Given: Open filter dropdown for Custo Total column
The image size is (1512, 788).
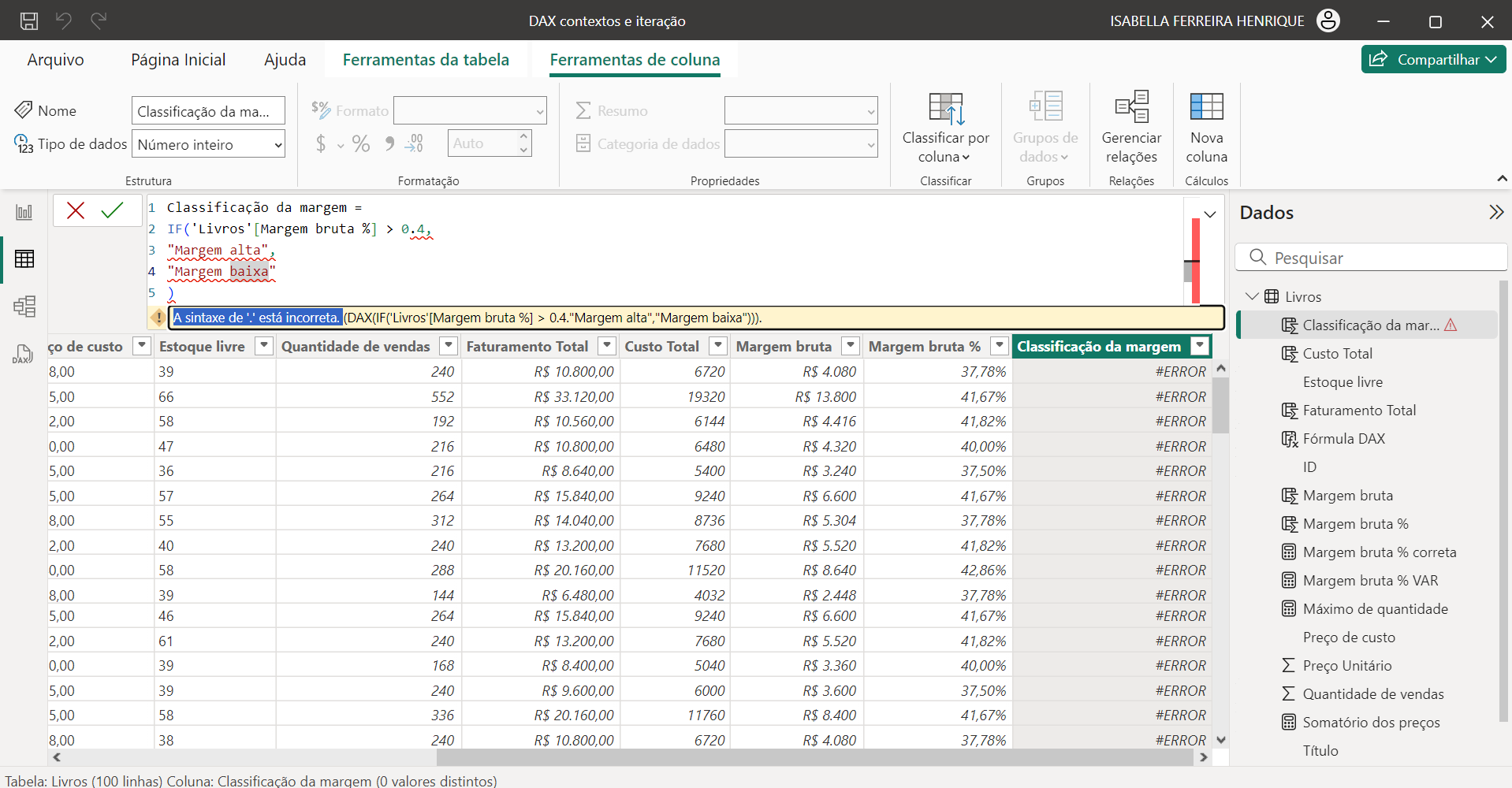Looking at the screenshot, I should [x=718, y=345].
